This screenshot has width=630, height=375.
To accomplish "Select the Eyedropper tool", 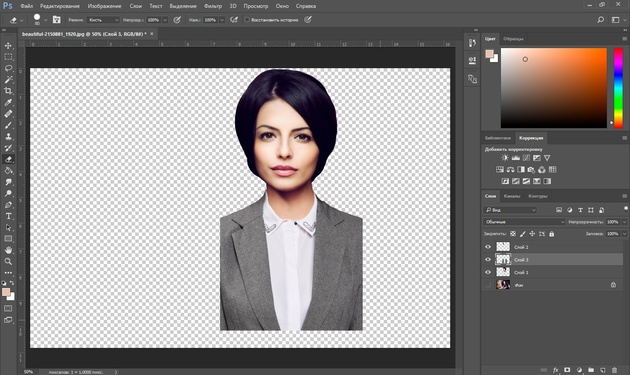I will click(8, 102).
